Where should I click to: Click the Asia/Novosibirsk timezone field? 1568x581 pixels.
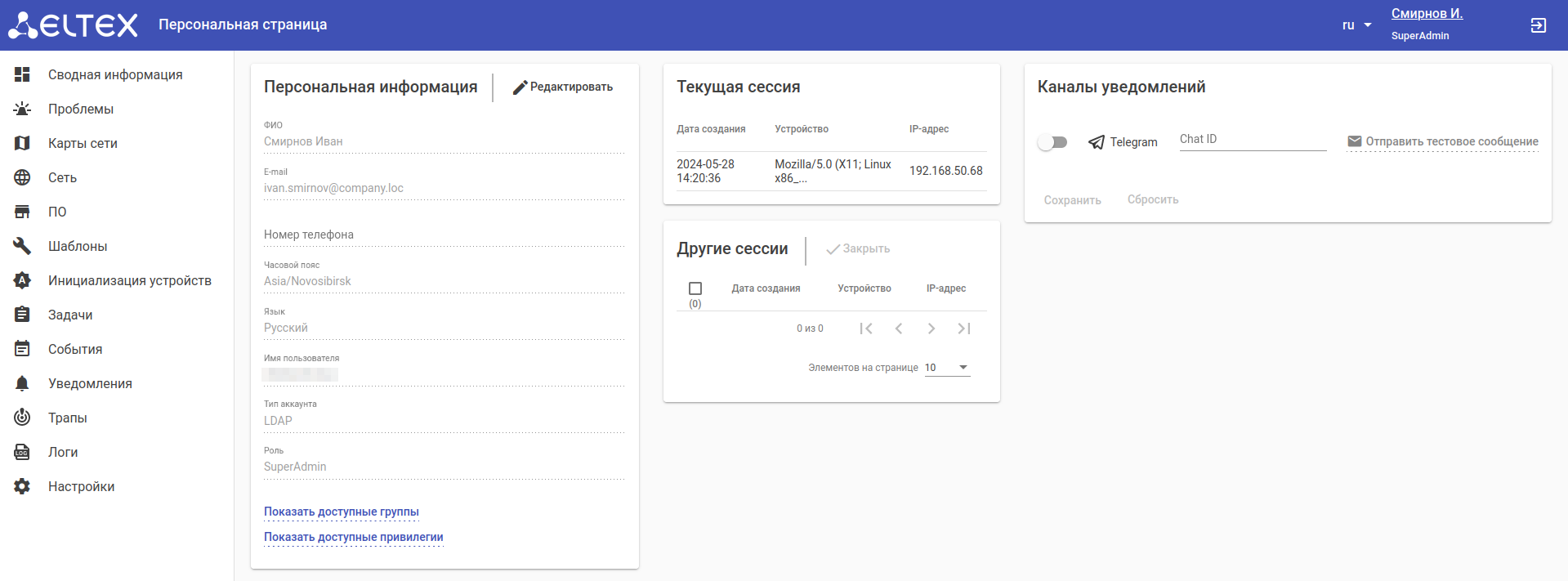coord(444,281)
